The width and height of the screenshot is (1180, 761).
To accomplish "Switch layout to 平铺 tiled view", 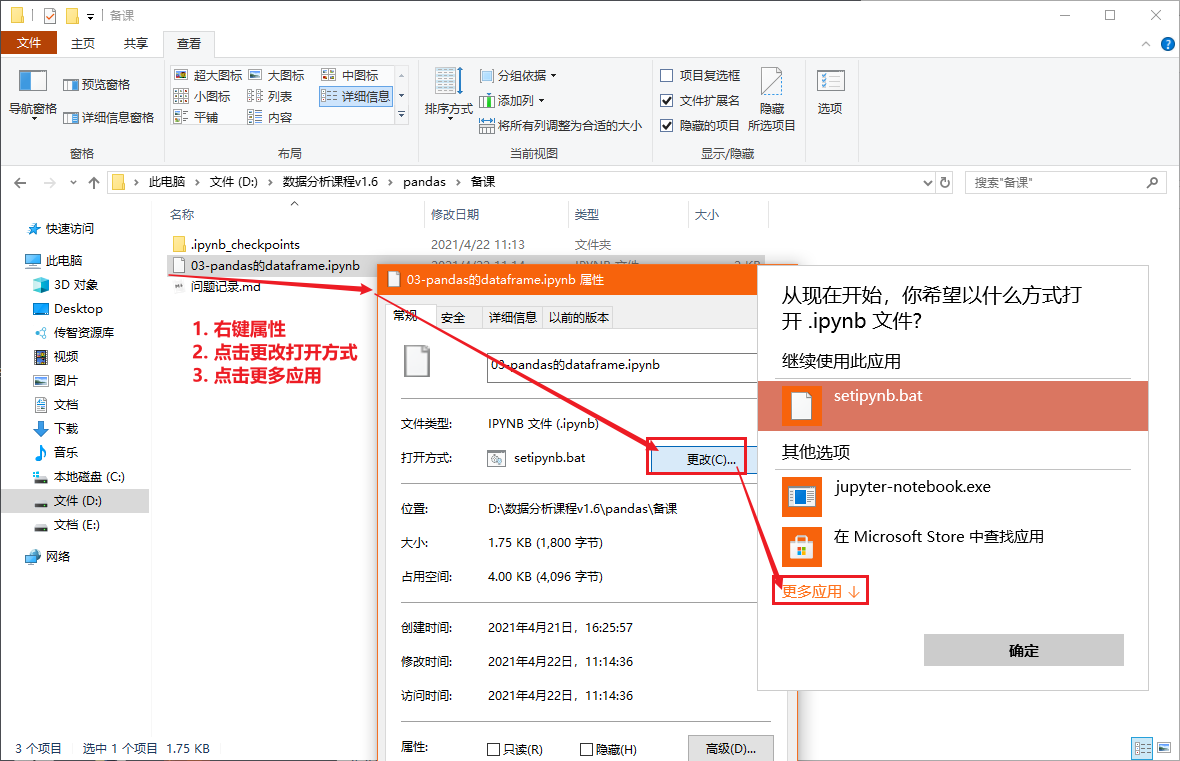I will [x=207, y=115].
